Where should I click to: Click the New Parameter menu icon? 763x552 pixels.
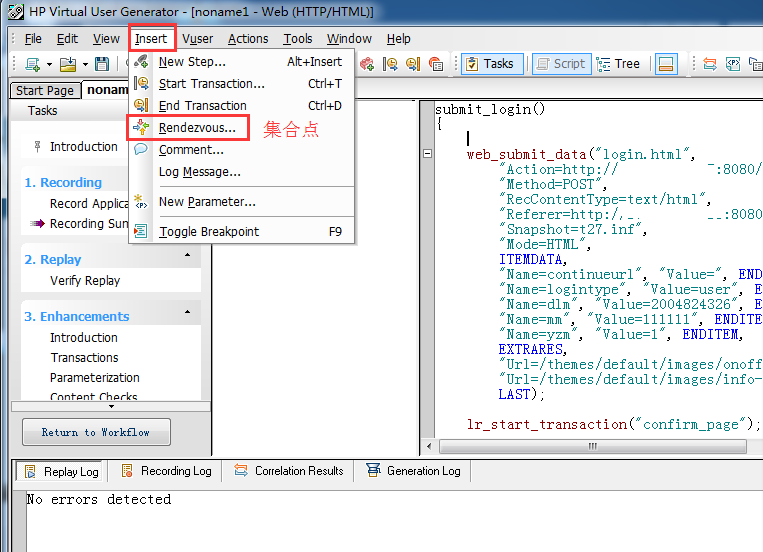(141, 201)
